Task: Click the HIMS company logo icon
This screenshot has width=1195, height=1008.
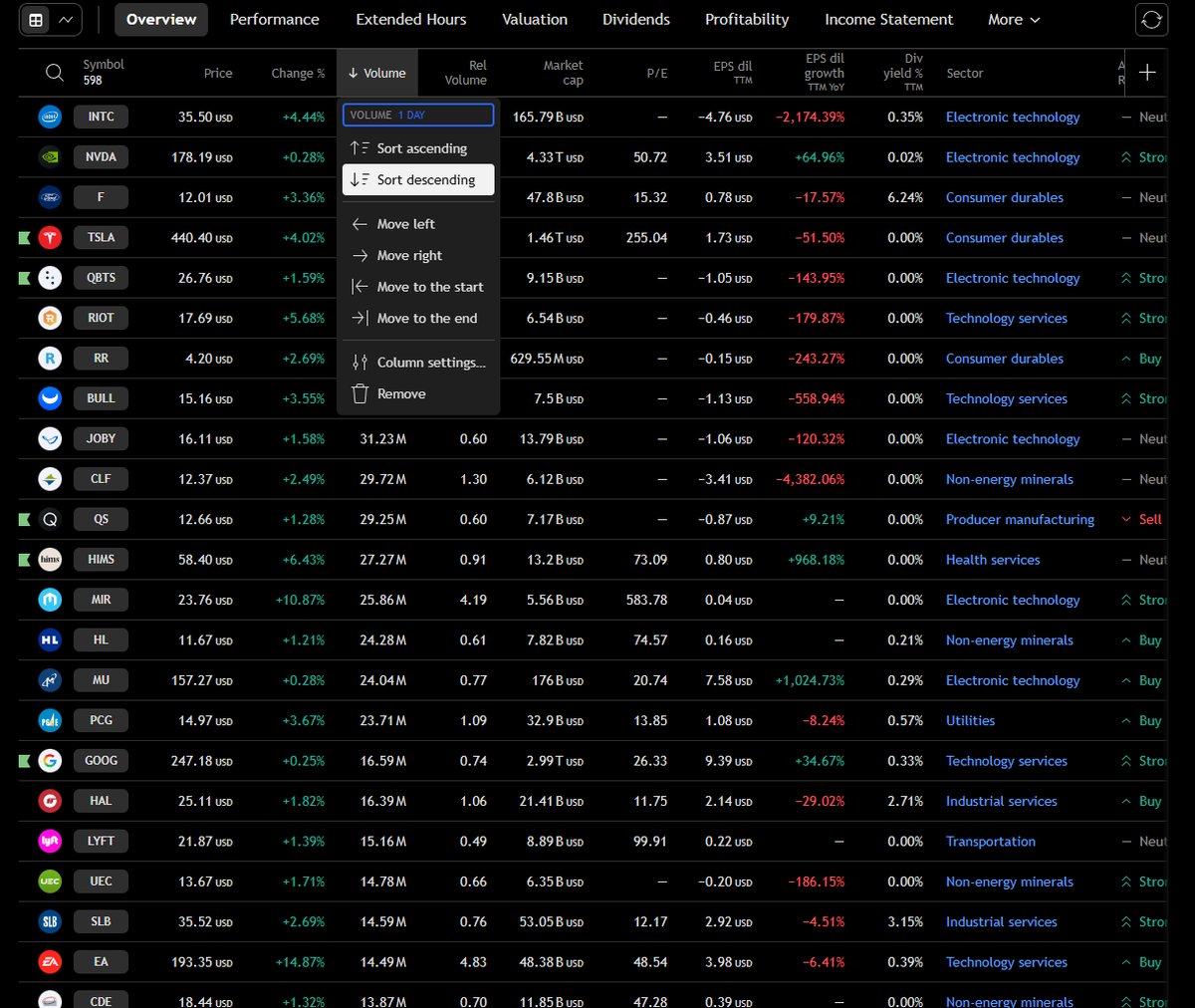Action: (x=50, y=560)
